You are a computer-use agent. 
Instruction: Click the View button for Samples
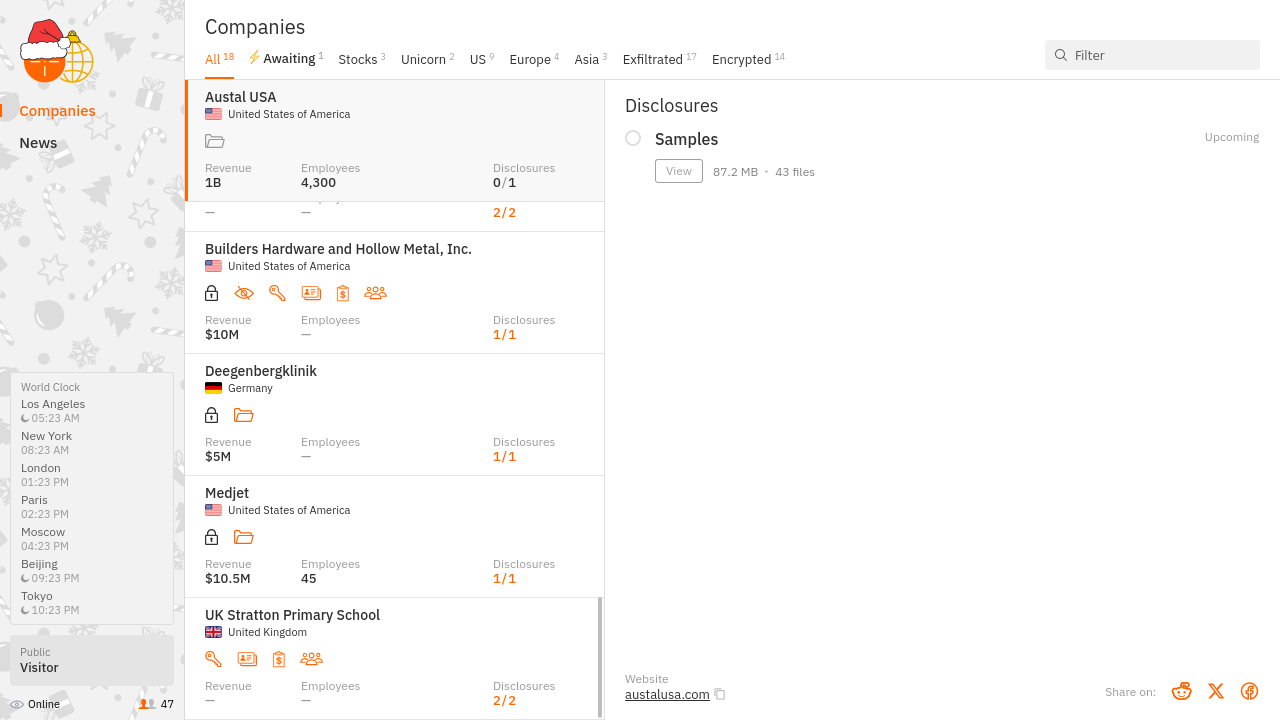pyautogui.click(x=679, y=171)
